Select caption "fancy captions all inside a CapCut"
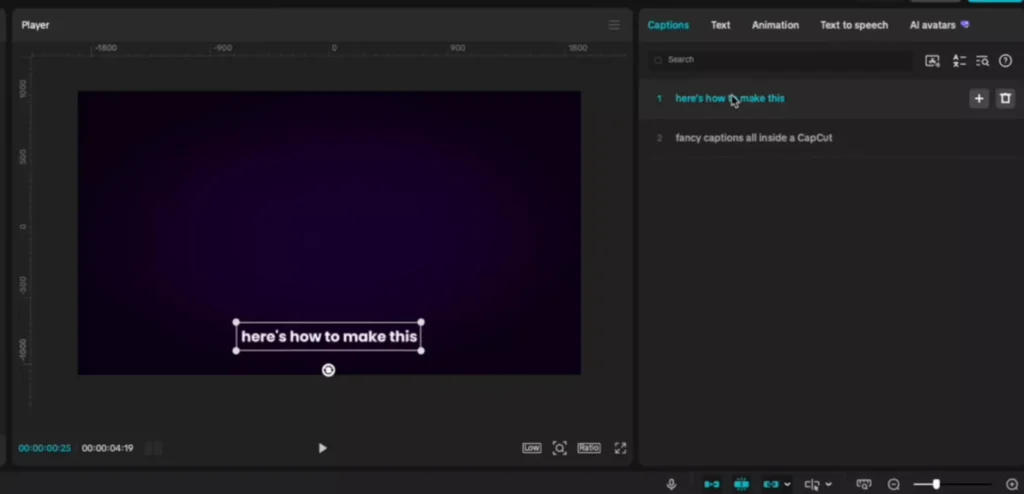Viewport: 1024px width, 494px height. tap(753, 138)
